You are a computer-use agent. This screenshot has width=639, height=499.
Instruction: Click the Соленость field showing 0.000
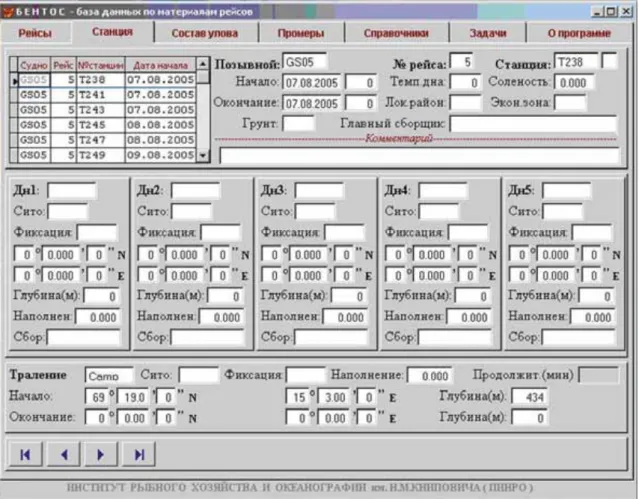(x=574, y=83)
